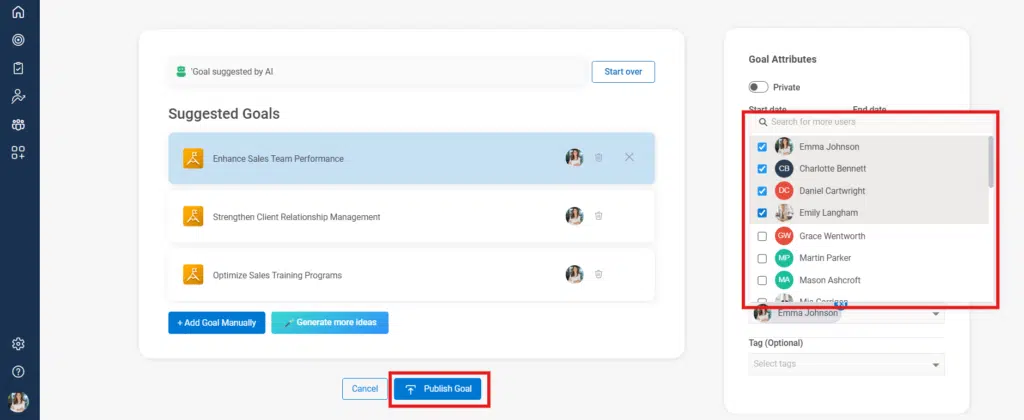Click Martin Parker's MP avatar

coord(784,258)
